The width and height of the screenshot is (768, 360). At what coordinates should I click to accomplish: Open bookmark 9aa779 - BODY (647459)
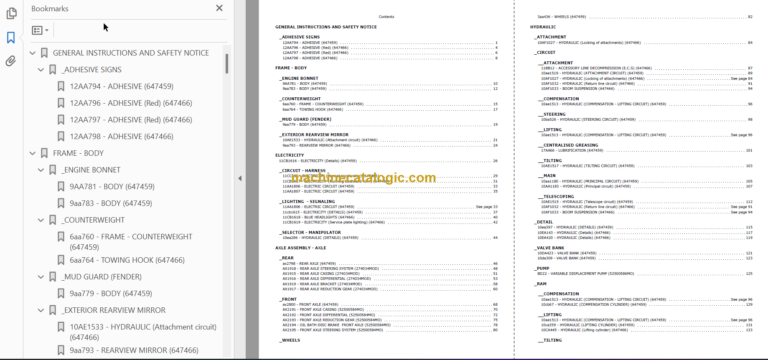point(111,293)
